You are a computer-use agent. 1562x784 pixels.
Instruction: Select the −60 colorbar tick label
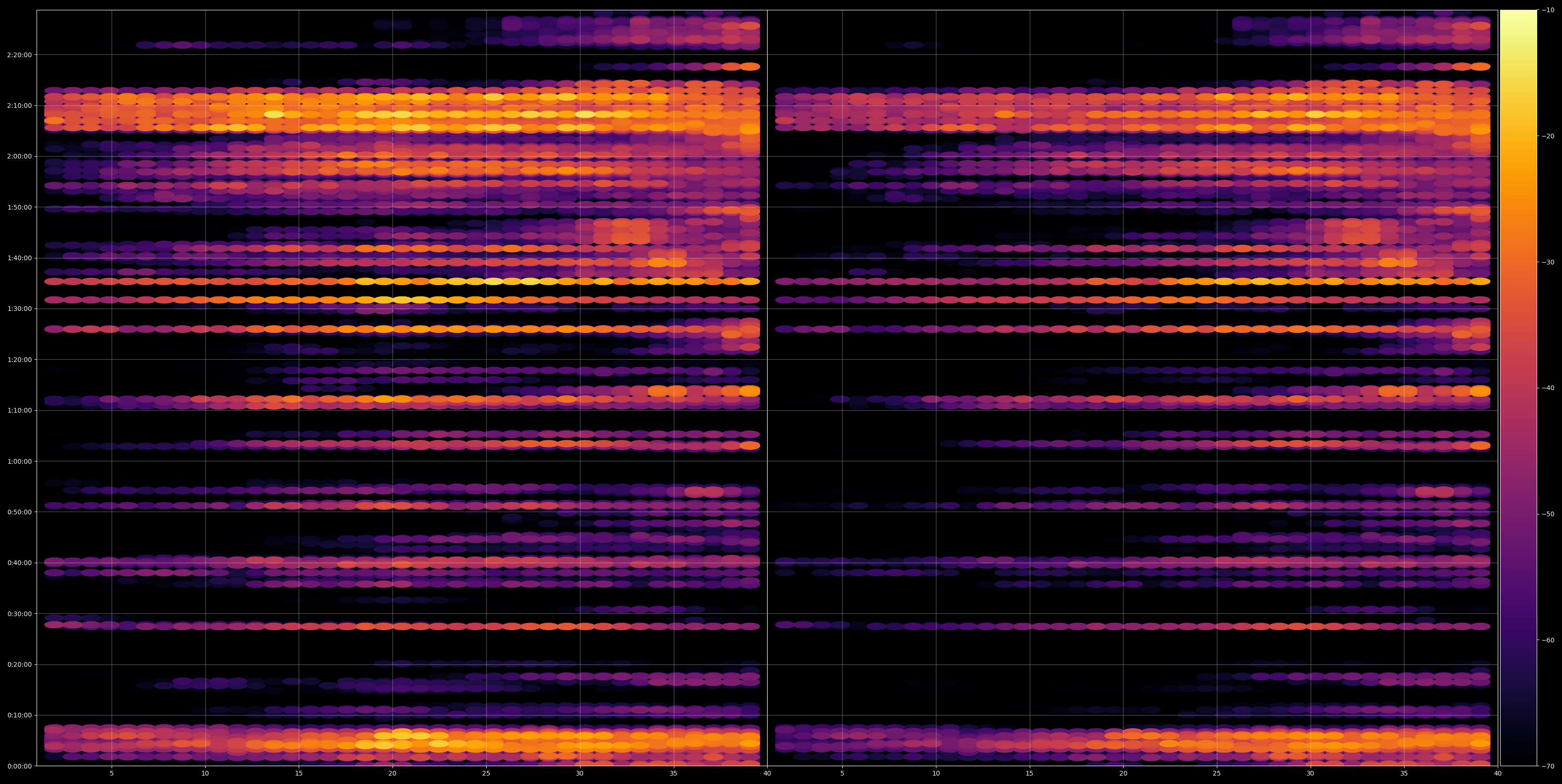(1548, 641)
